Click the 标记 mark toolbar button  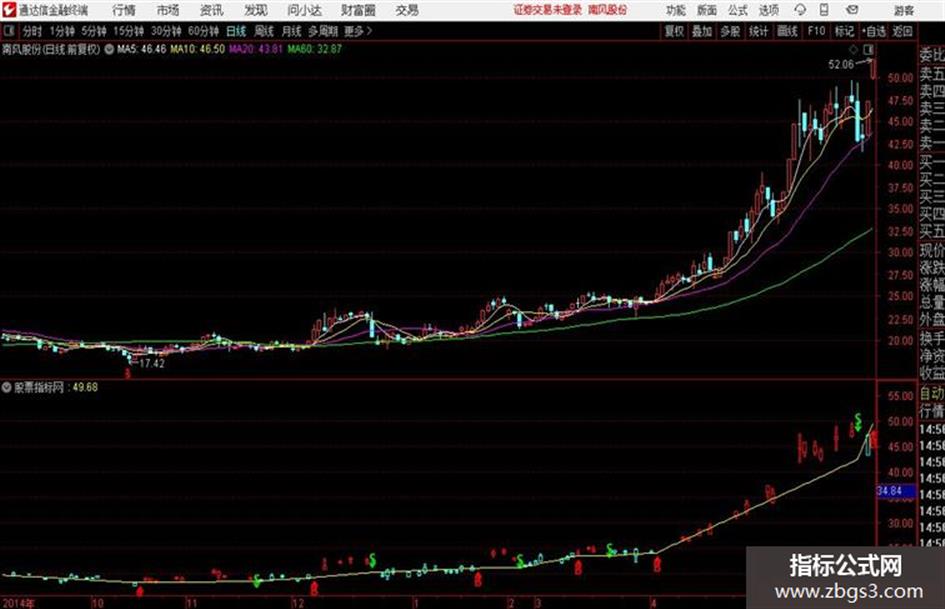(x=844, y=31)
